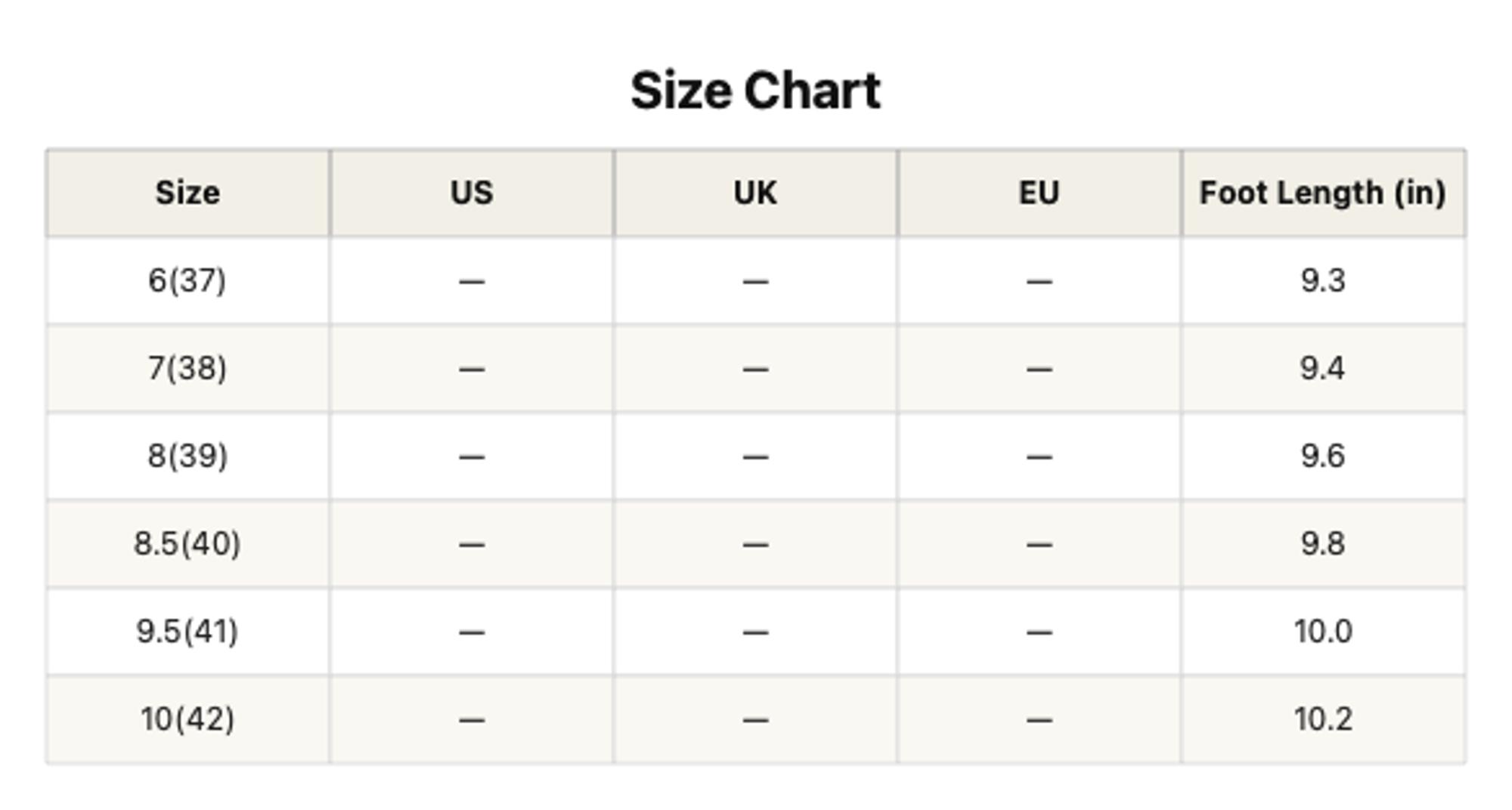Select the US column header
This screenshot has height=810, width=1512.
pyautogui.click(x=472, y=193)
